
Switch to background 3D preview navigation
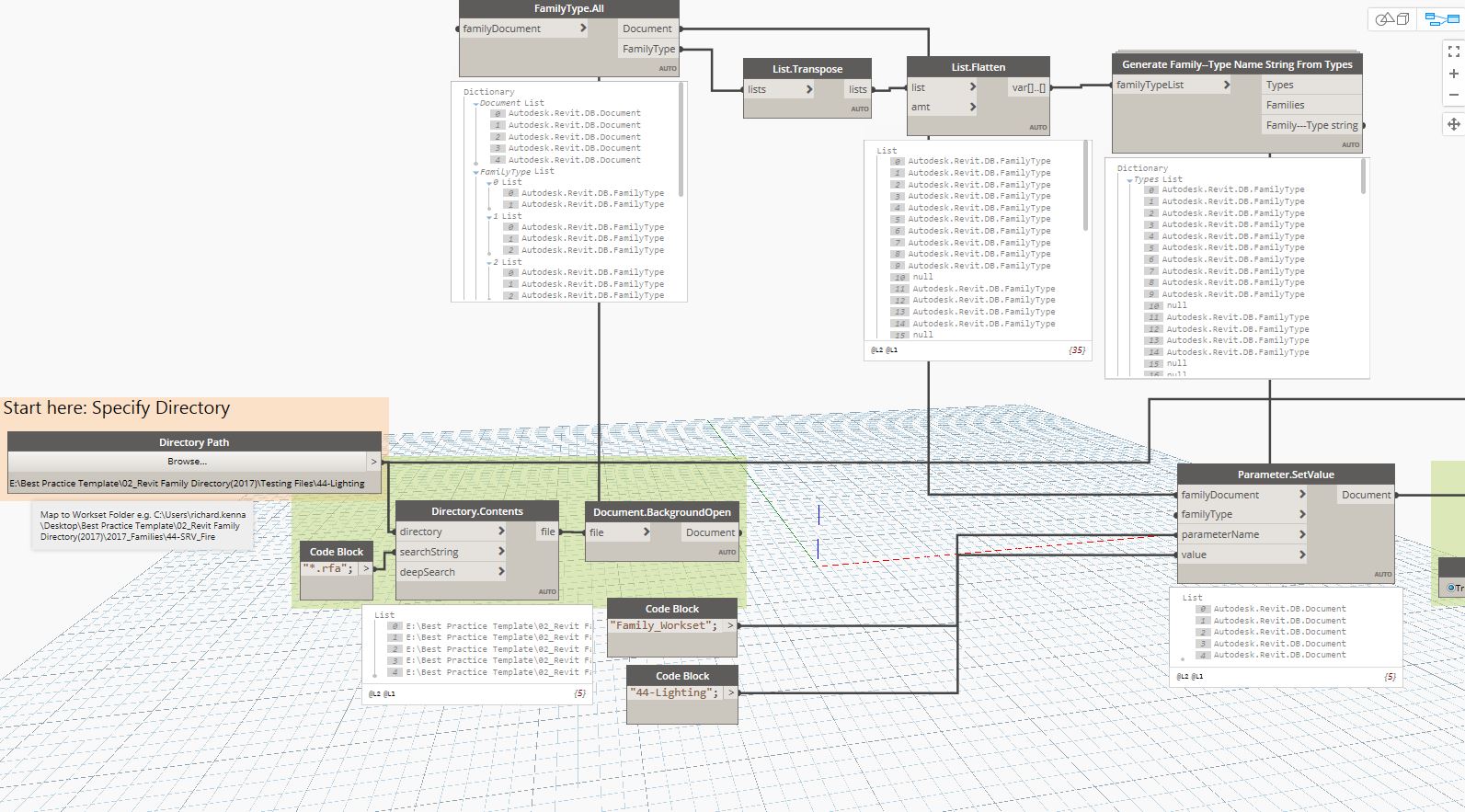pyautogui.click(x=1391, y=18)
